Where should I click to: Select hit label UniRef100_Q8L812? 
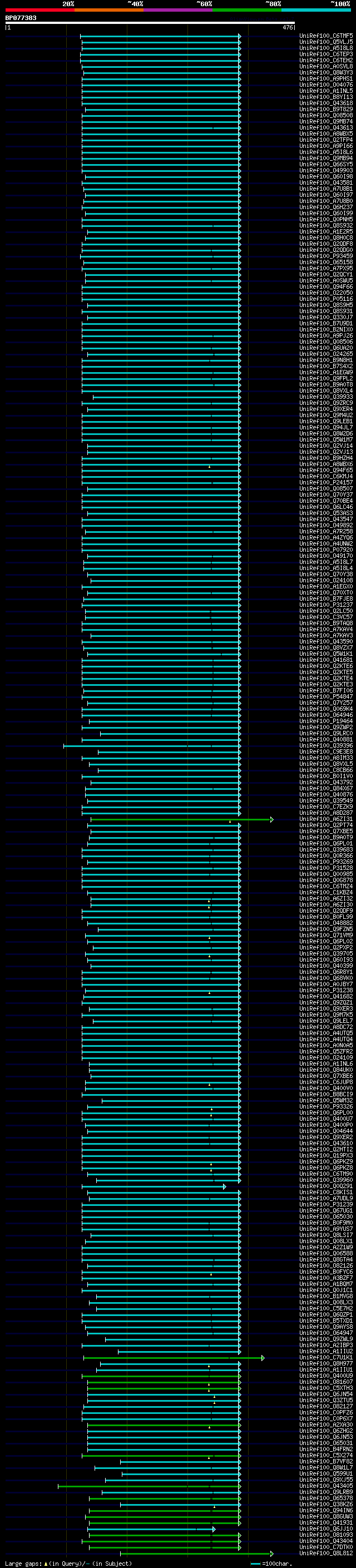[326, 1554]
